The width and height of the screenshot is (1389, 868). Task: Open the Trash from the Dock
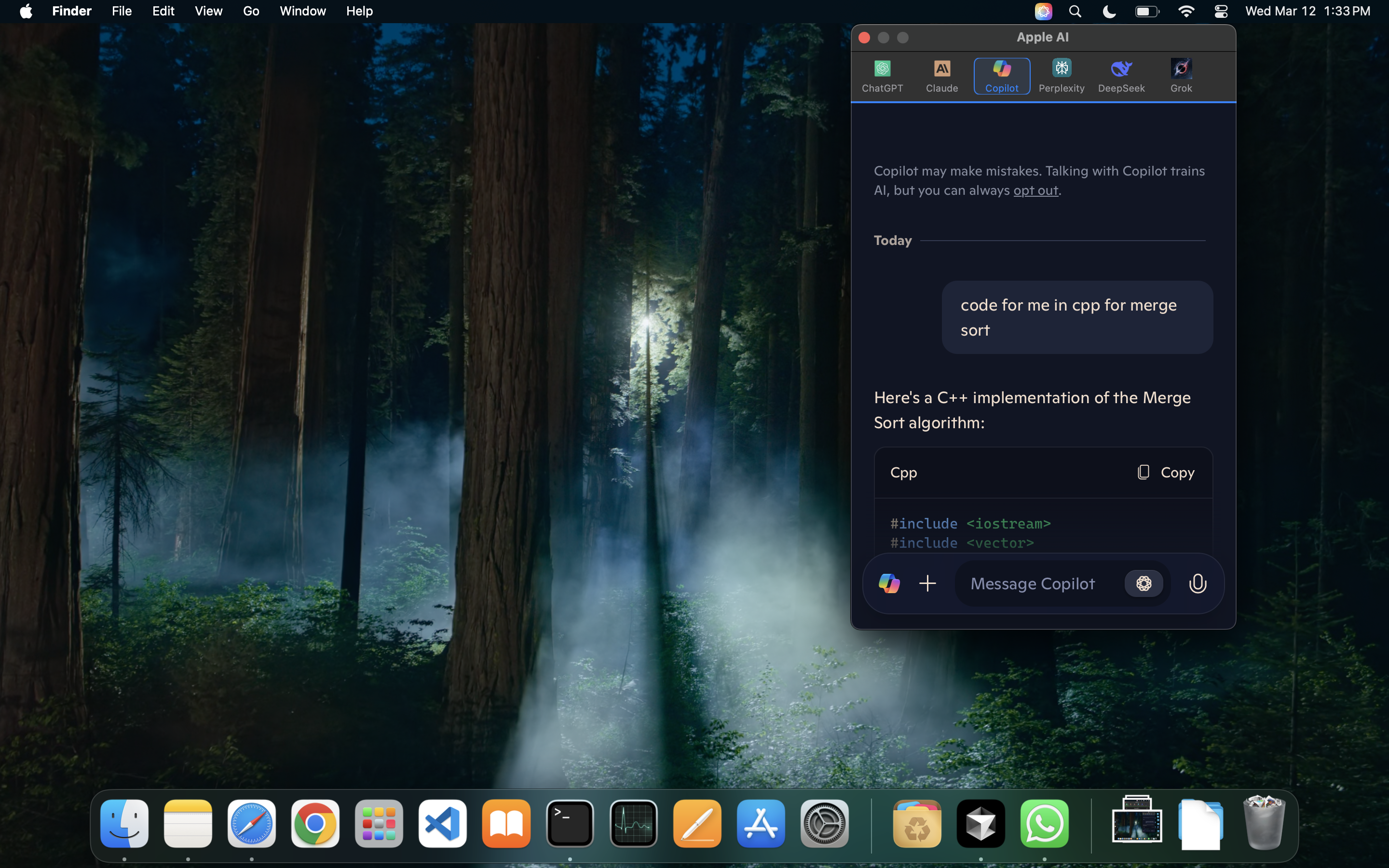coord(1264,823)
